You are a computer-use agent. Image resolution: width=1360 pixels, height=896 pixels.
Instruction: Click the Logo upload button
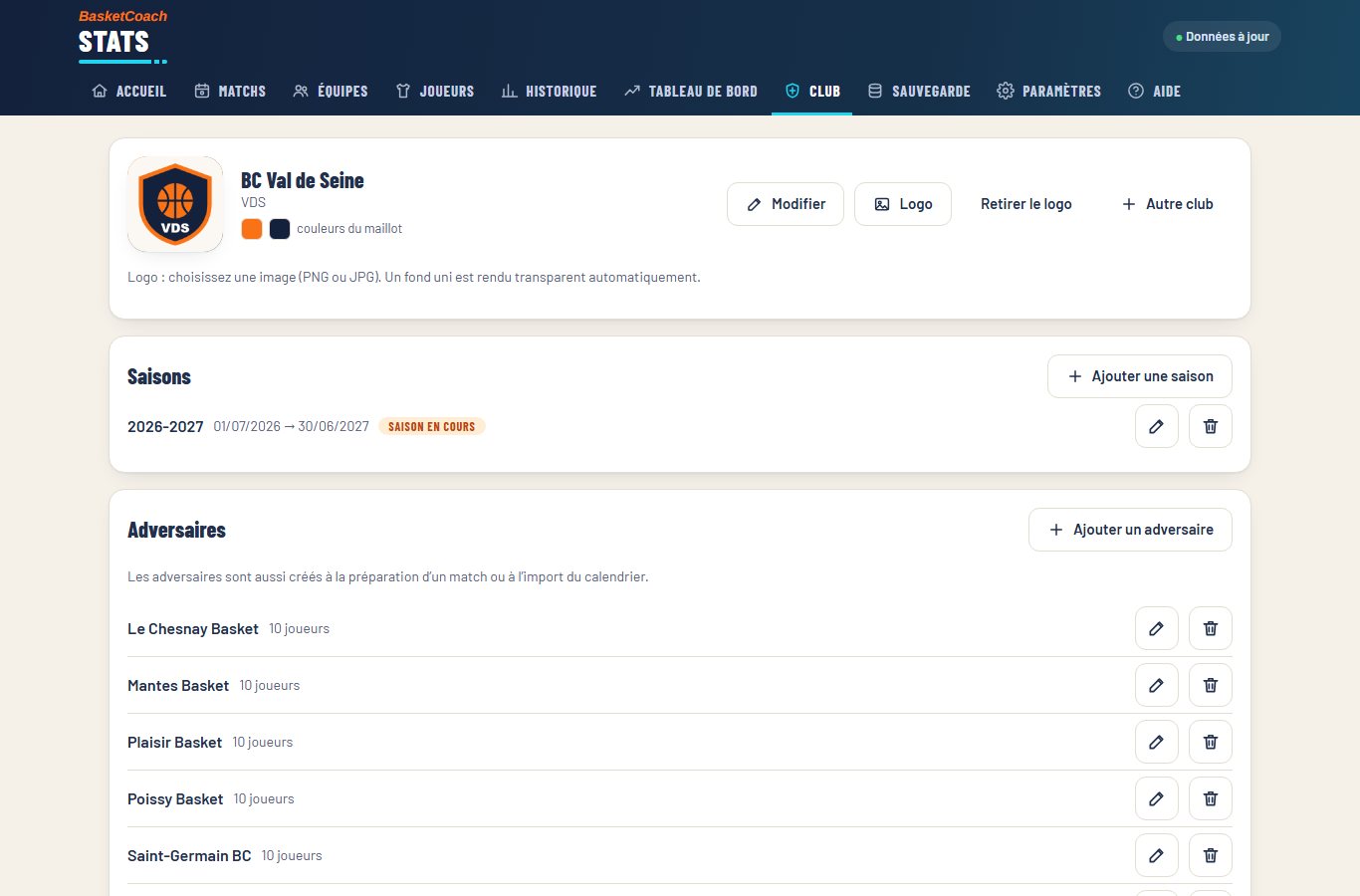coord(903,204)
